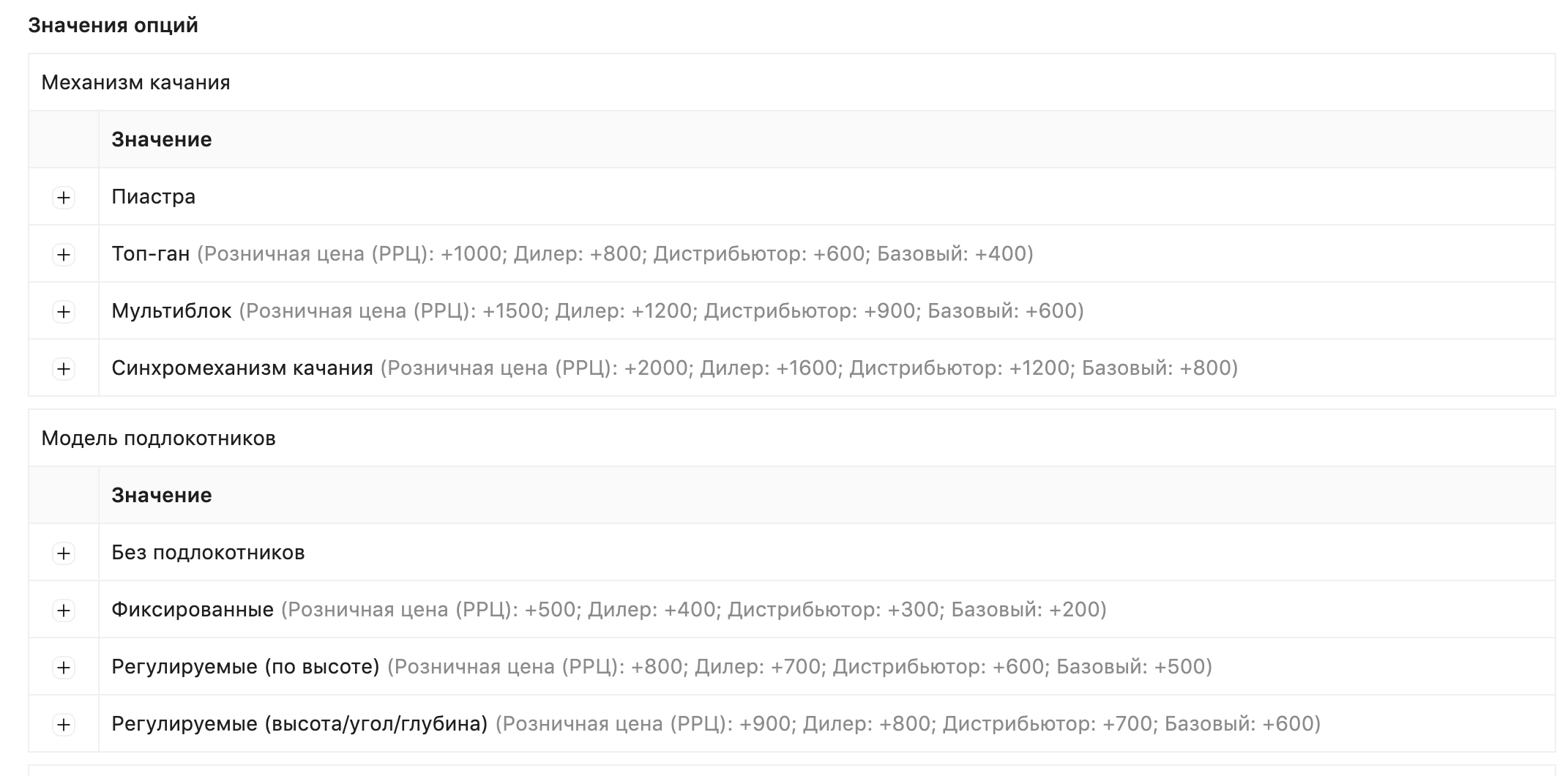The height and width of the screenshot is (776, 1568).
Task: Select the Без подлокотников value
Action: (x=208, y=553)
